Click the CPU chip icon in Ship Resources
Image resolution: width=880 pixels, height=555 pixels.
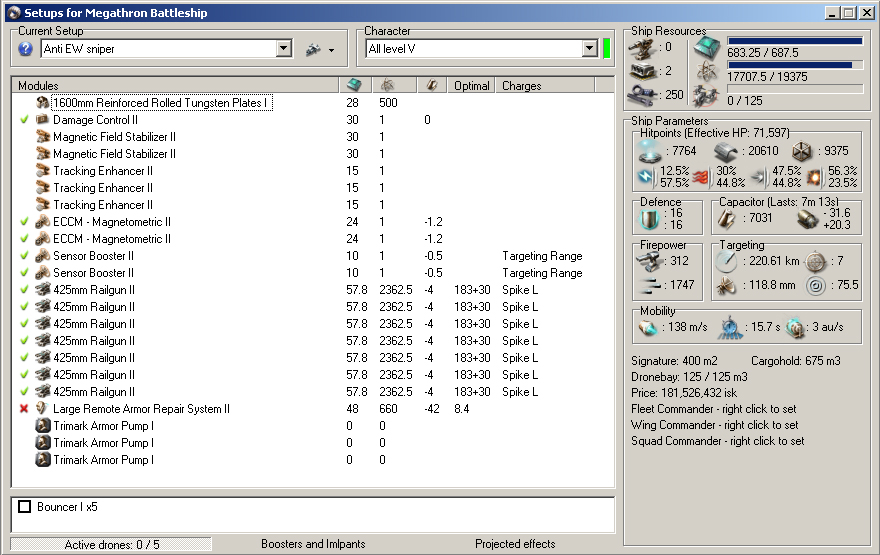[x=707, y=48]
